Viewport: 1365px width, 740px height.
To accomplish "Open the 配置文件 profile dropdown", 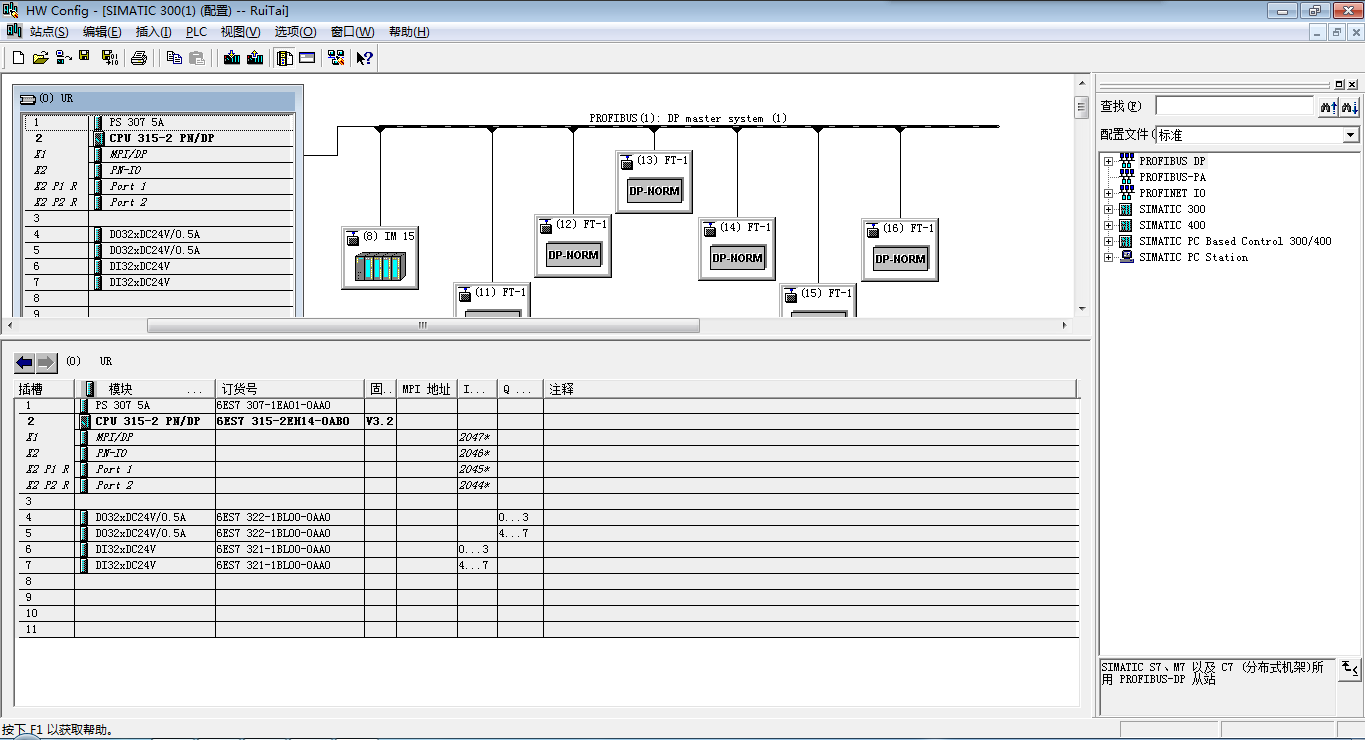I will click(x=1350, y=135).
